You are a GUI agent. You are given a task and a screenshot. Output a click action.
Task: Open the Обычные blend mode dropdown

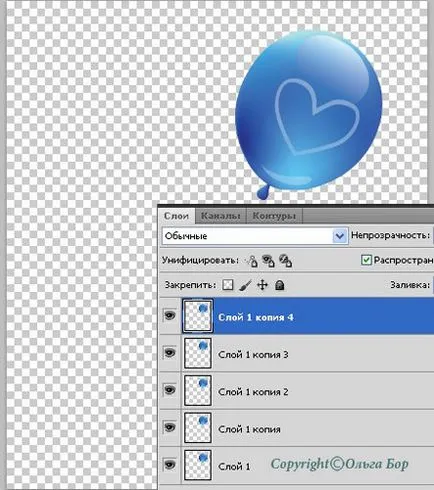click(255, 236)
